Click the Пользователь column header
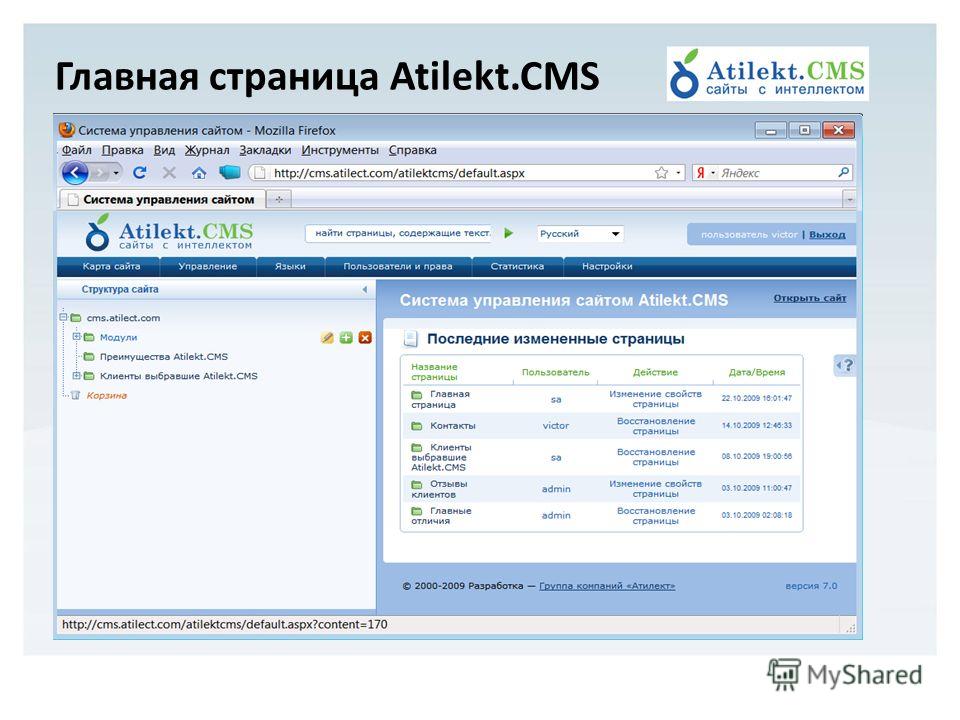 pos(555,372)
